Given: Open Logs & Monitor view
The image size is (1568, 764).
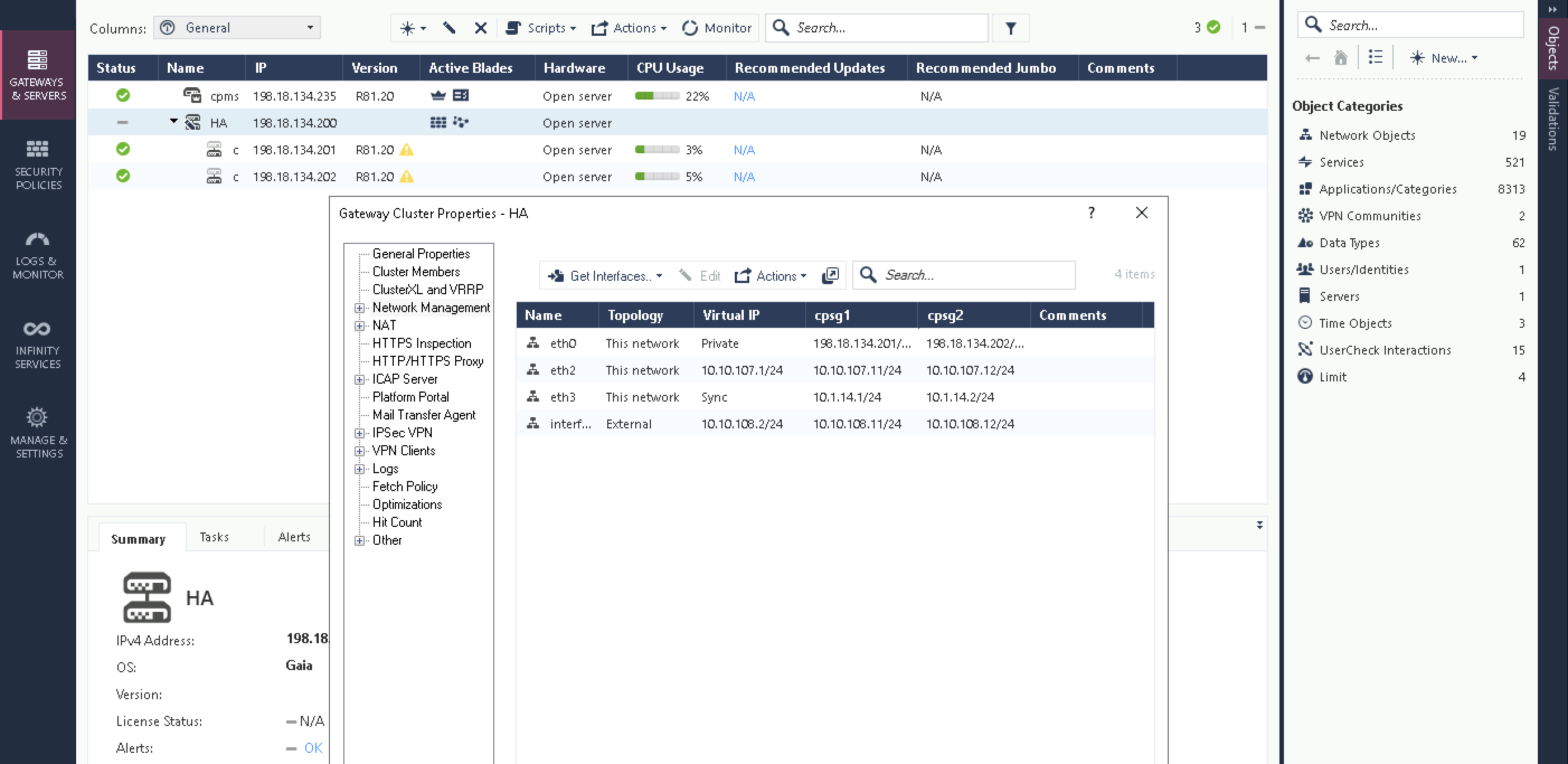Looking at the screenshot, I should point(37,254).
